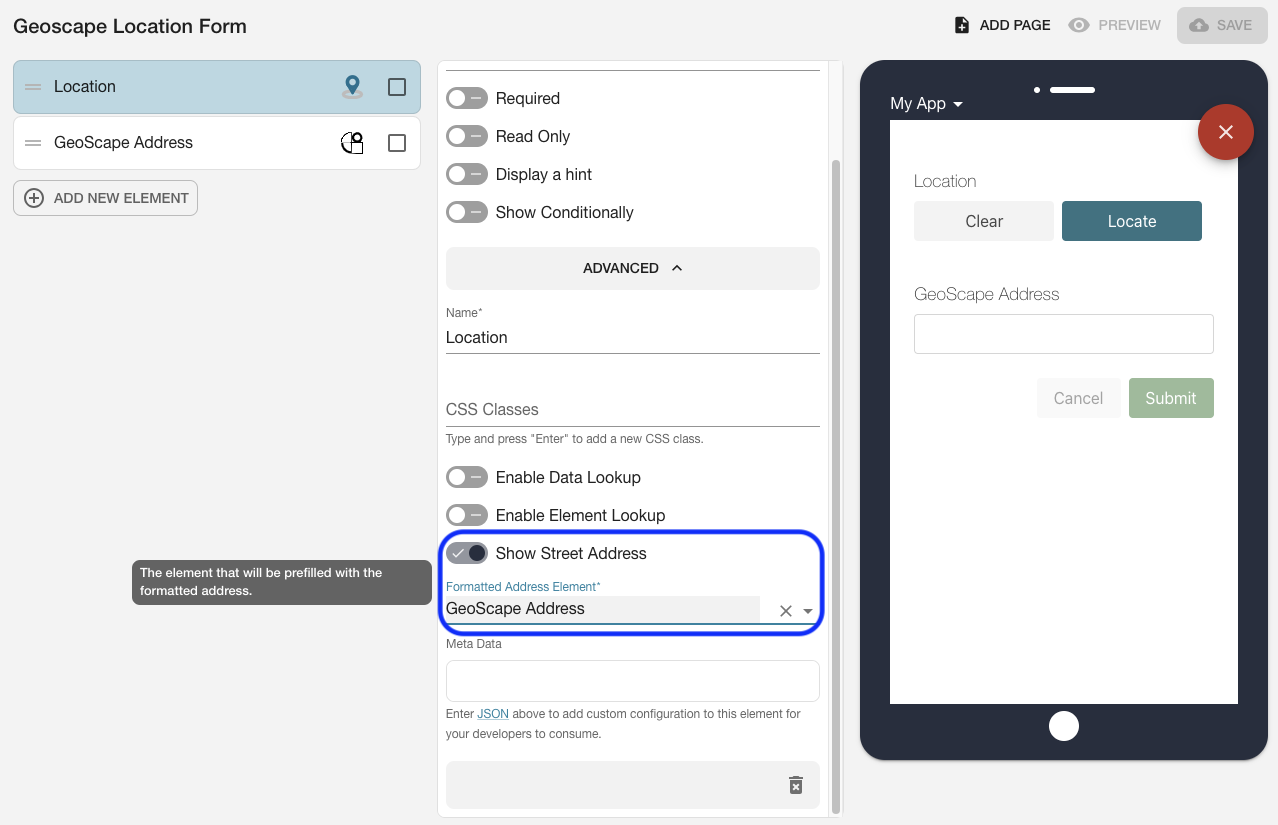The width and height of the screenshot is (1278, 825).
Task: Select the Location element row
Action: 217,87
